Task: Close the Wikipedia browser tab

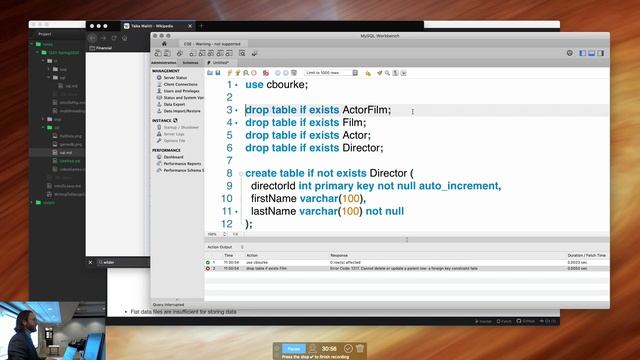Action: coord(190,26)
